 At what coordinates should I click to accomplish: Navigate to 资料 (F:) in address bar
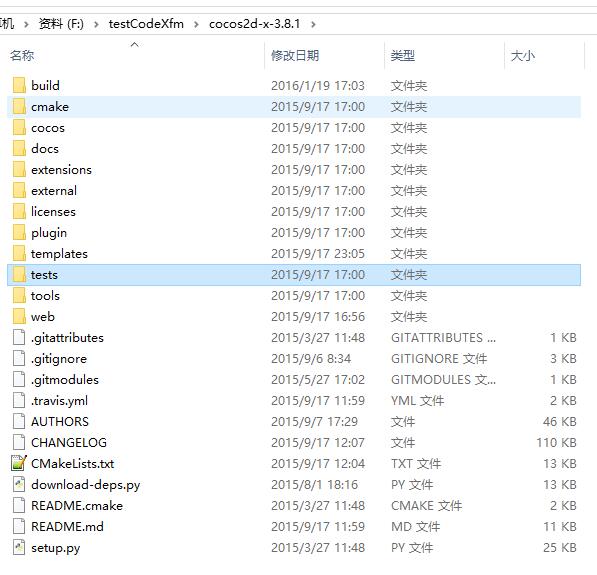(x=61, y=24)
